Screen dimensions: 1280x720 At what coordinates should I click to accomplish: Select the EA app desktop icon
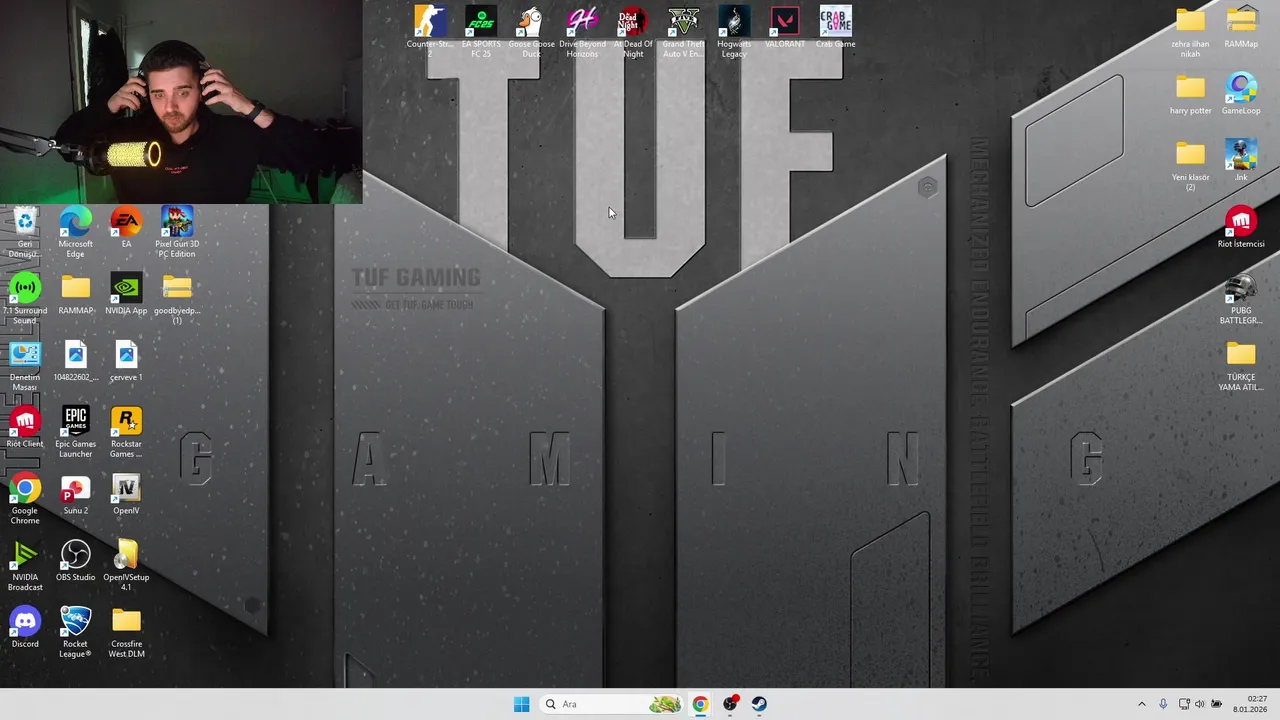[126, 221]
